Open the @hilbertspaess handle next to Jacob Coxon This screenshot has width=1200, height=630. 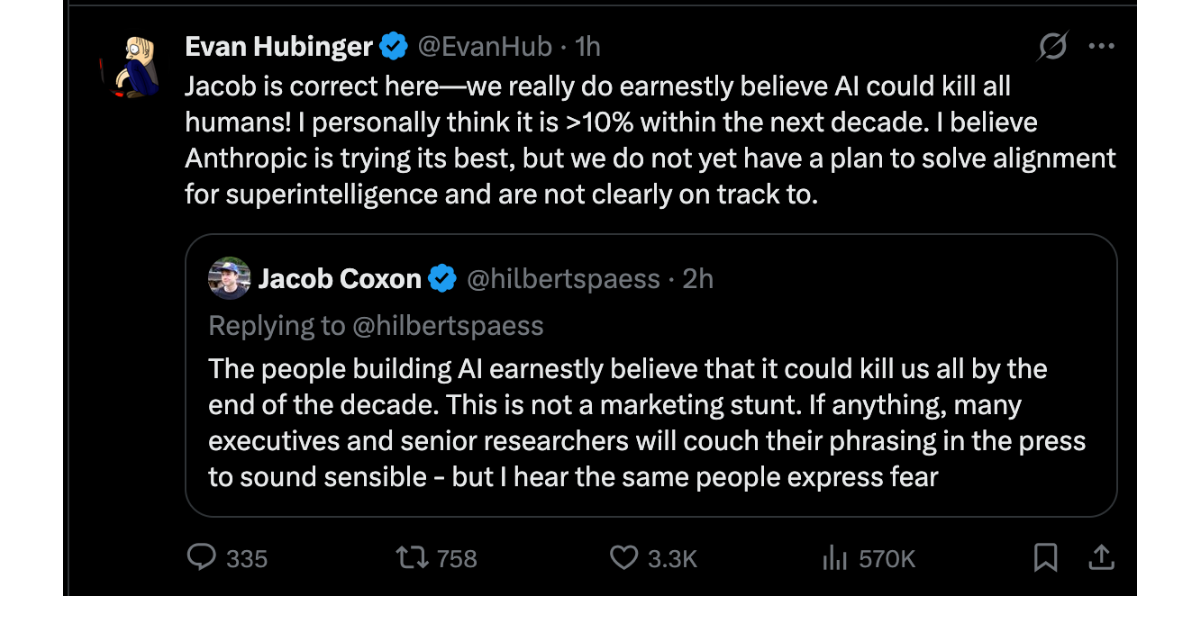(563, 279)
